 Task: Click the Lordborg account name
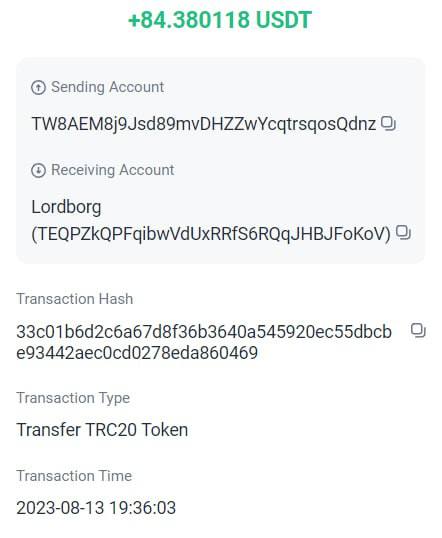[x=66, y=207]
